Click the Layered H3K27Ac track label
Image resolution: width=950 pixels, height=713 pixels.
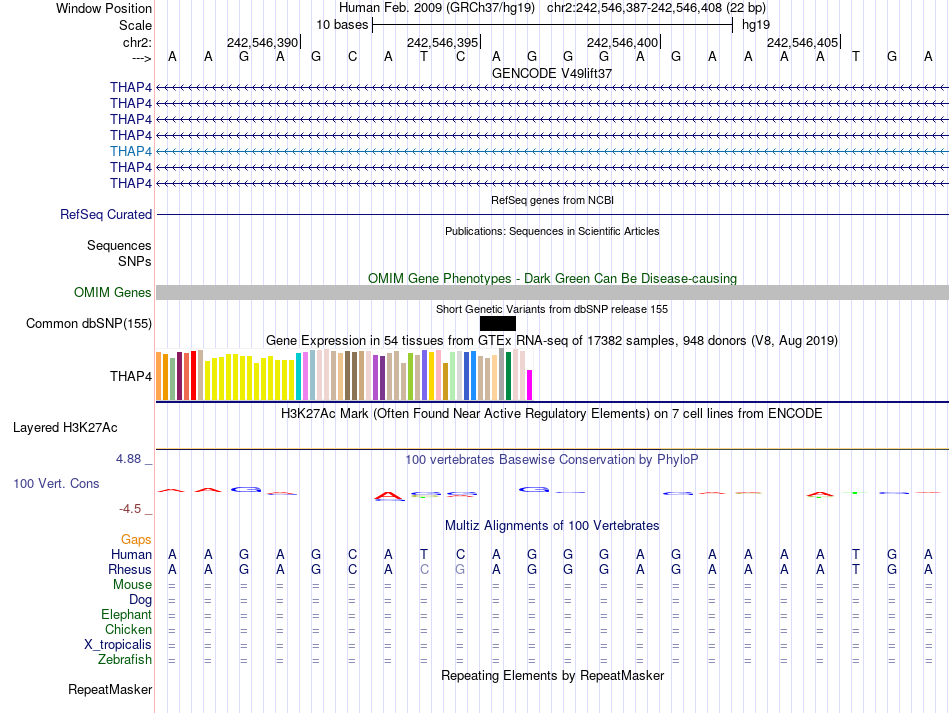pos(65,427)
